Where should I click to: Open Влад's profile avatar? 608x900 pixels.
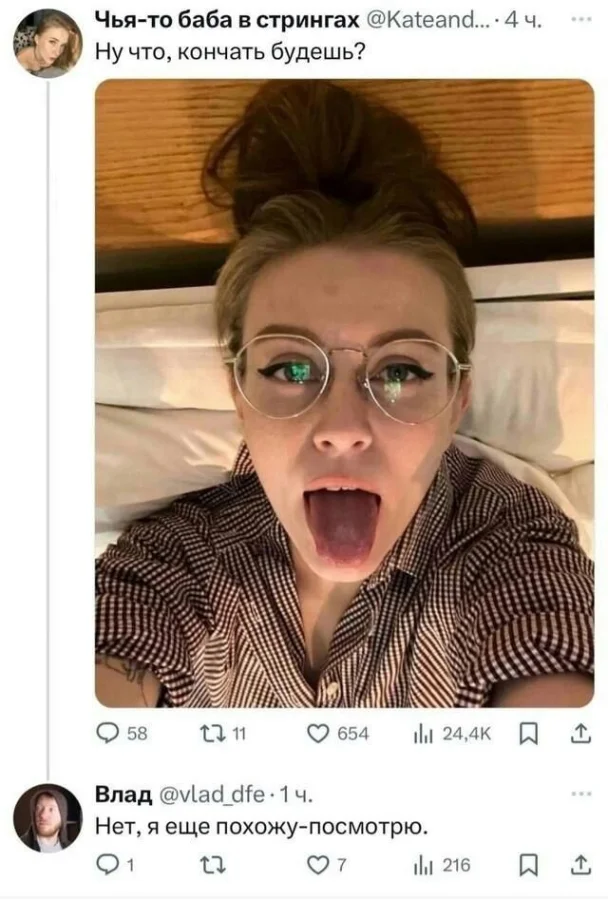click(47, 818)
